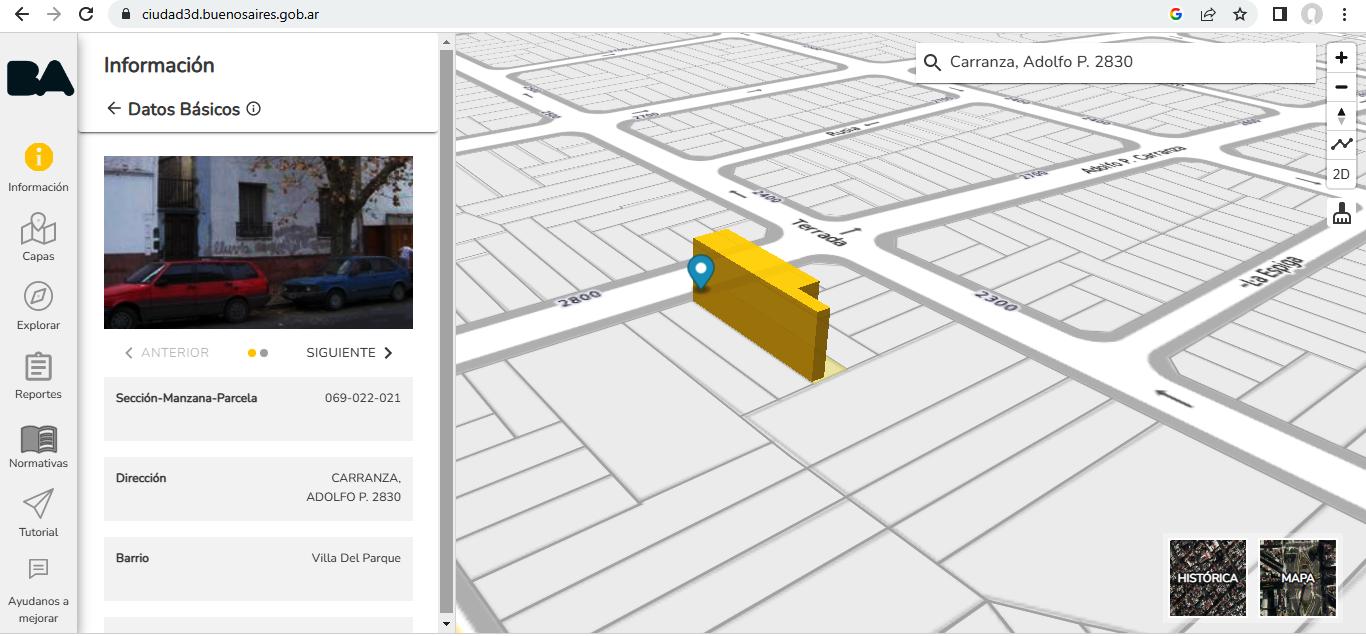Screen dimensions: 1366x636
Task: Open the Información sidebar section
Action: (x=38, y=168)
